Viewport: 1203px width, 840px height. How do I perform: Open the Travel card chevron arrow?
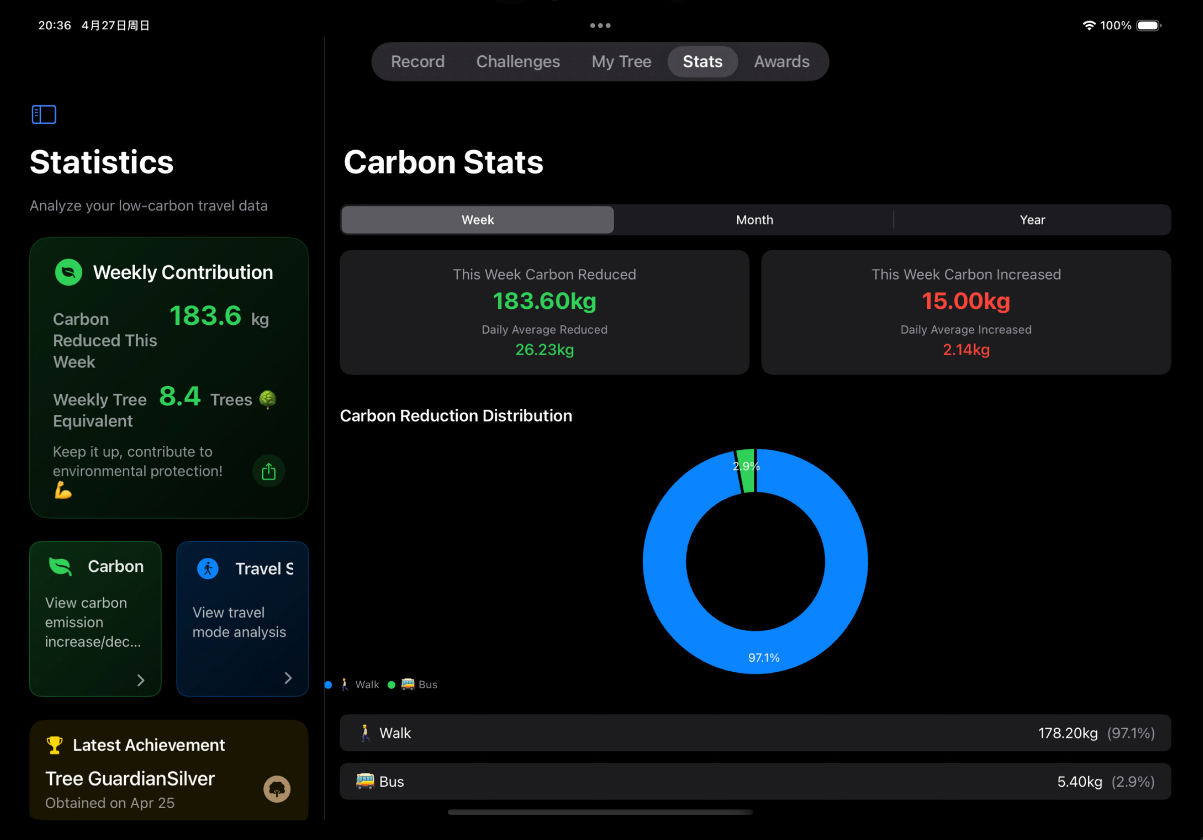(x=288, y=678)
